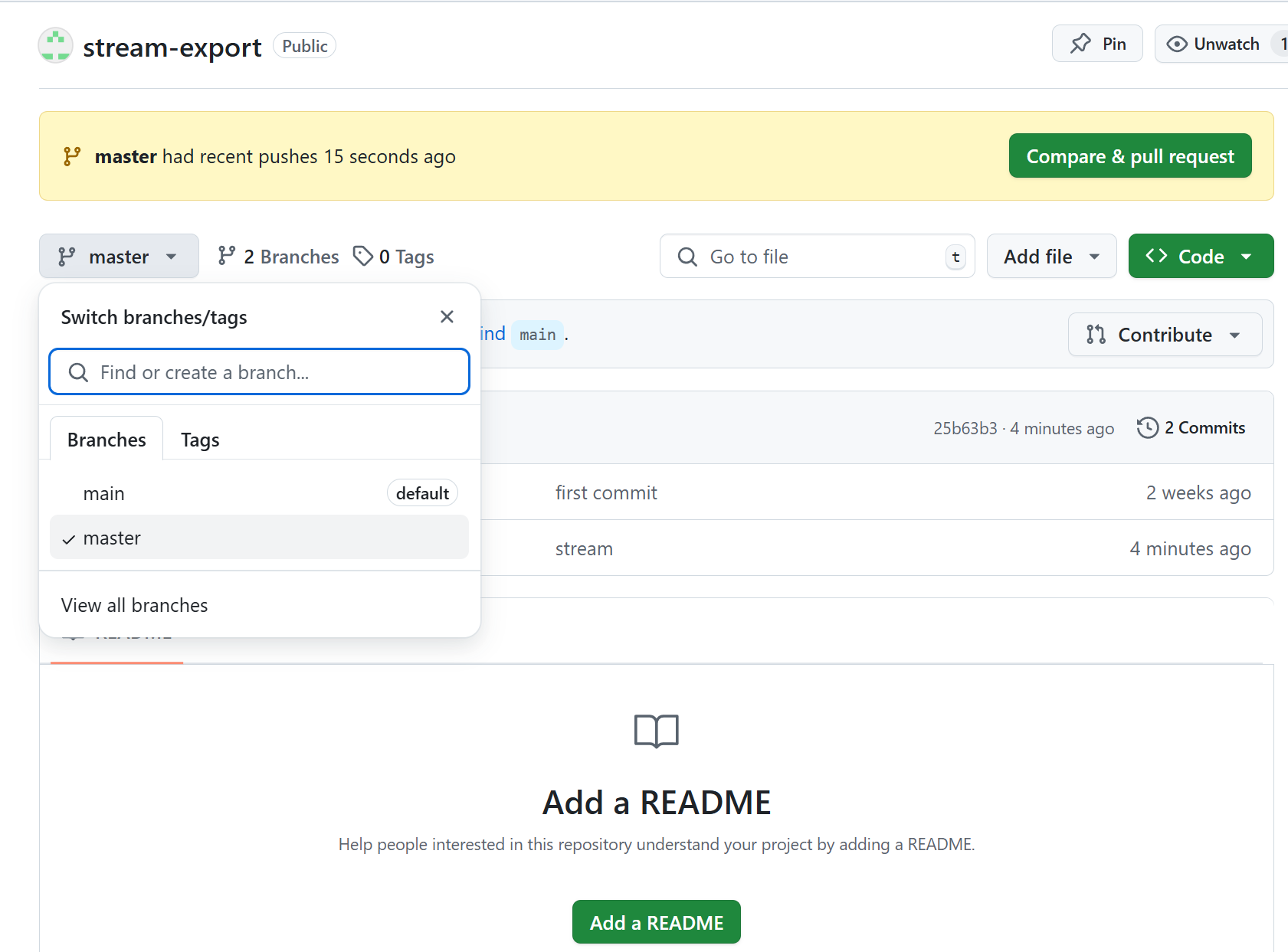The height and width of the screenshot is (952, 1288).
Task: Click the Unwatch button
Action: coord(1221,44)
